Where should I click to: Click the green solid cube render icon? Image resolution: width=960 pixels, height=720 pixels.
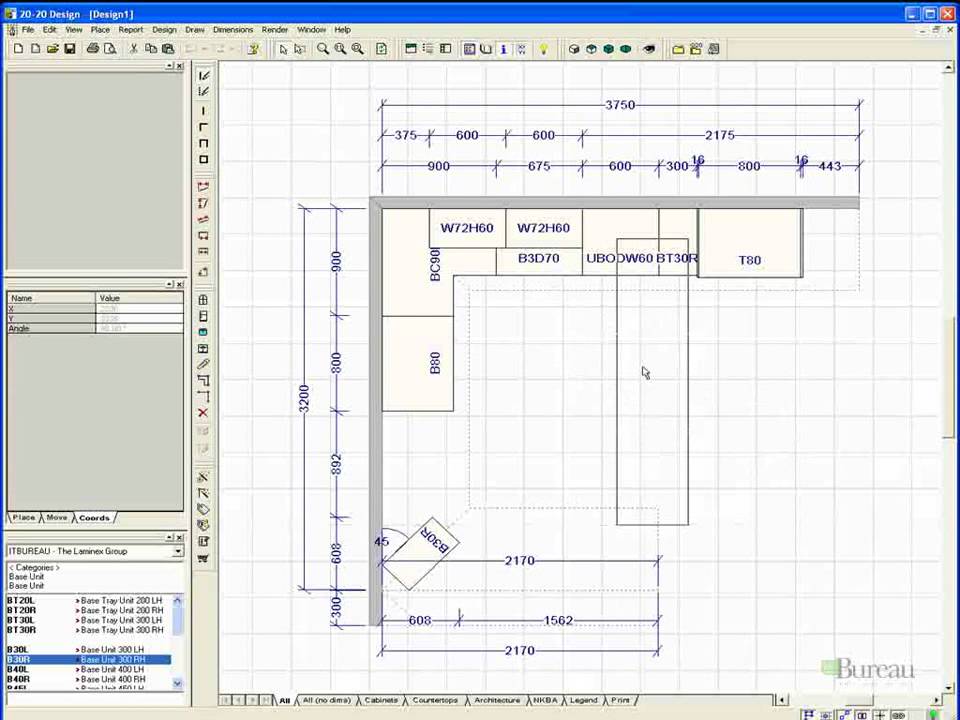[x=608, y=49]
